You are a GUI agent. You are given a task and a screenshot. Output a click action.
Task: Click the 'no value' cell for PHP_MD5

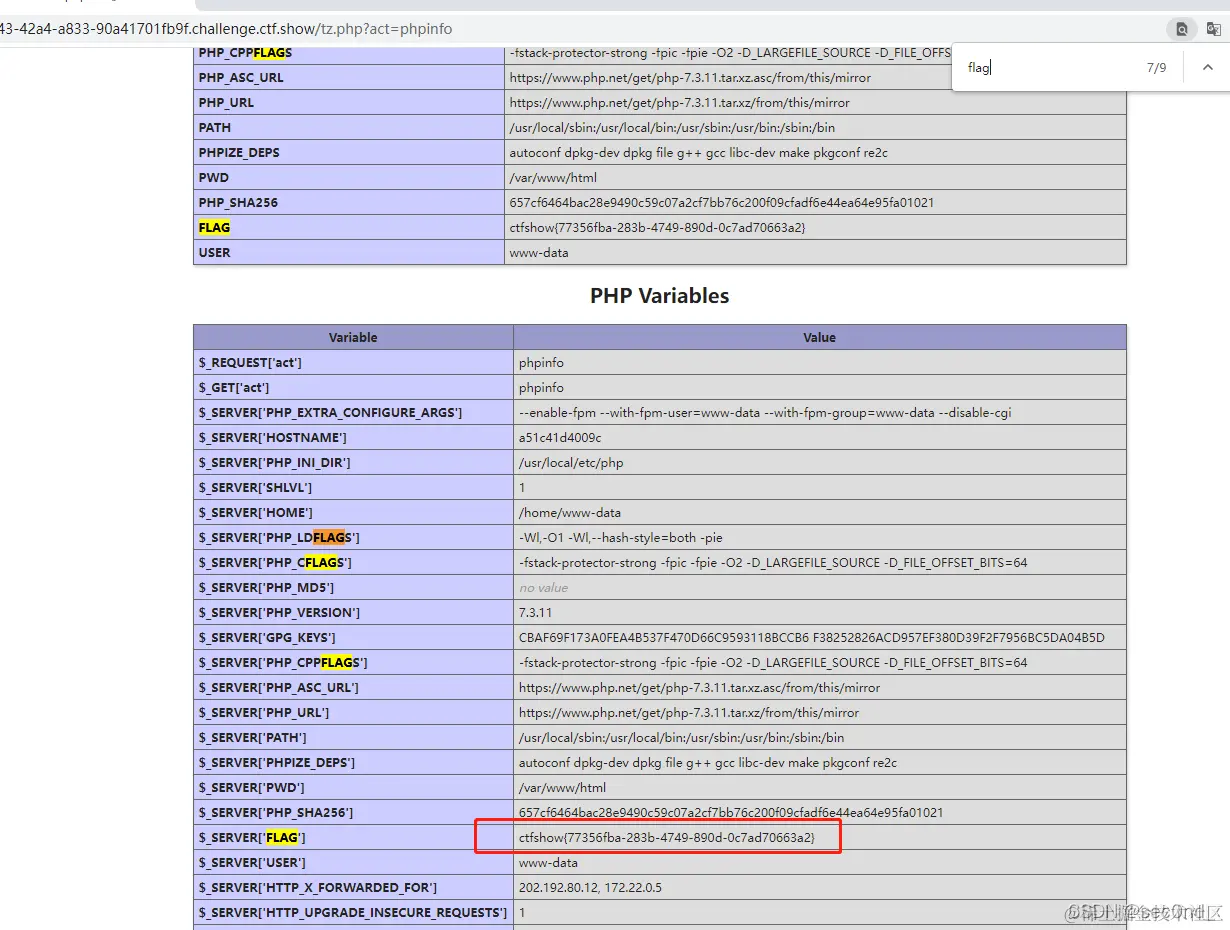(543, 587)
